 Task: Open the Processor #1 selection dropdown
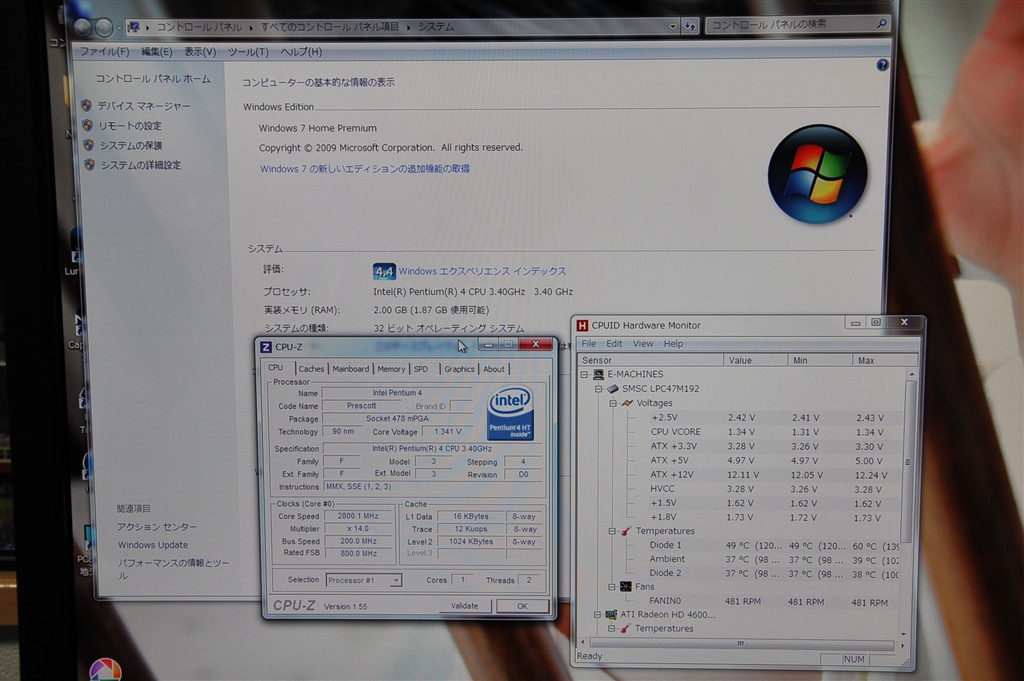tap(396, 580)
